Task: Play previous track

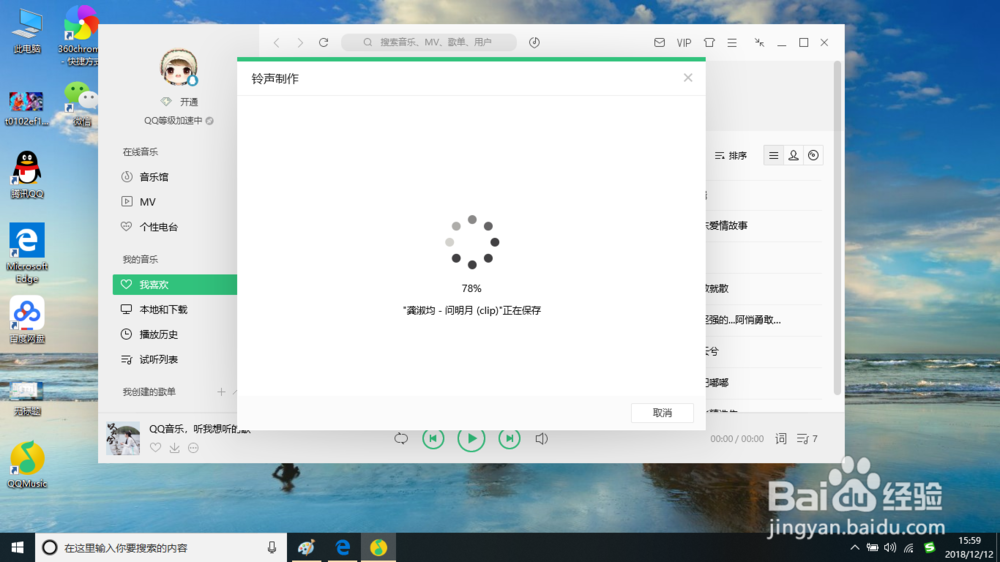Action: [x=433, y=439]
